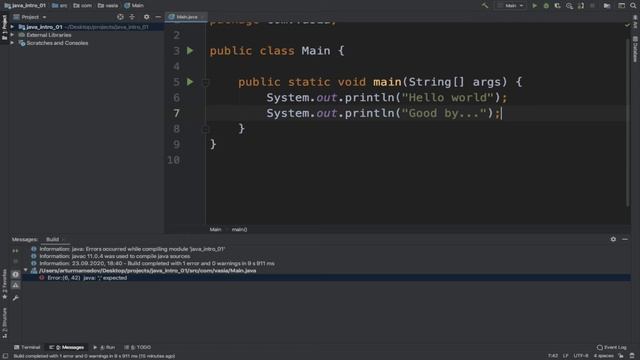
Task: Click the LF line separator widget
Action: coord(565,356)
